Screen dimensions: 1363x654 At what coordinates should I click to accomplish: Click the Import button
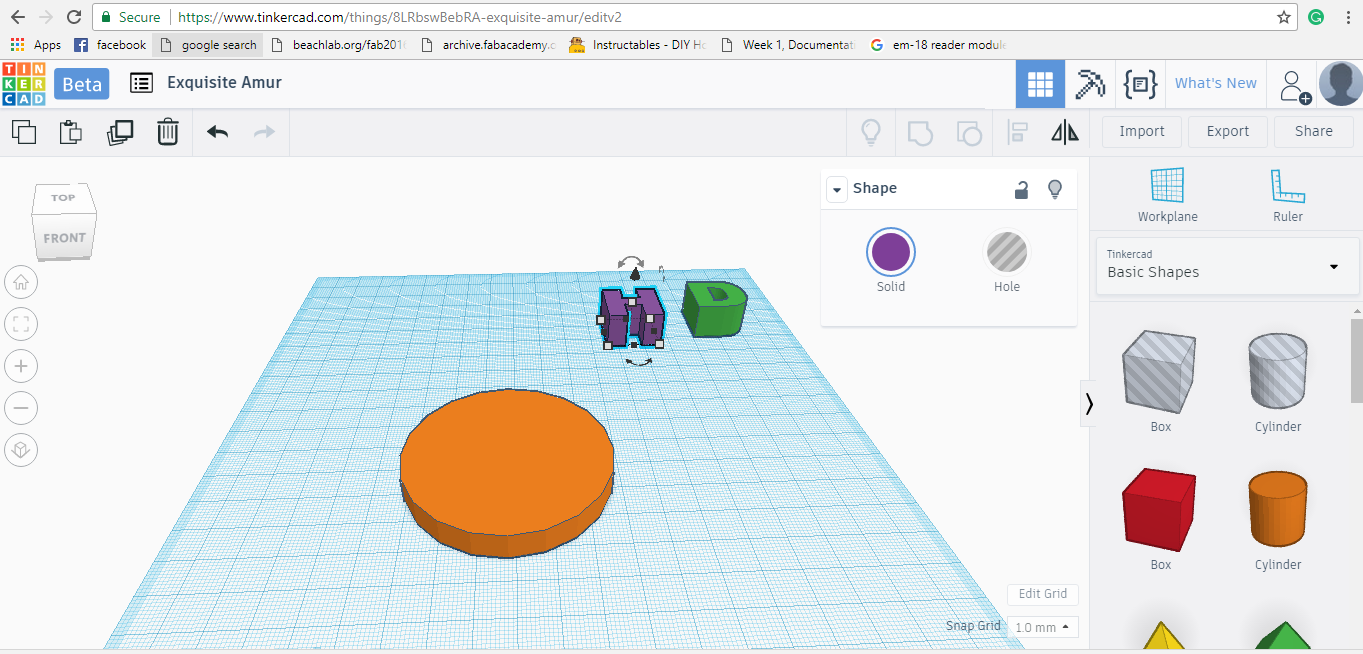pos(1142,131)
